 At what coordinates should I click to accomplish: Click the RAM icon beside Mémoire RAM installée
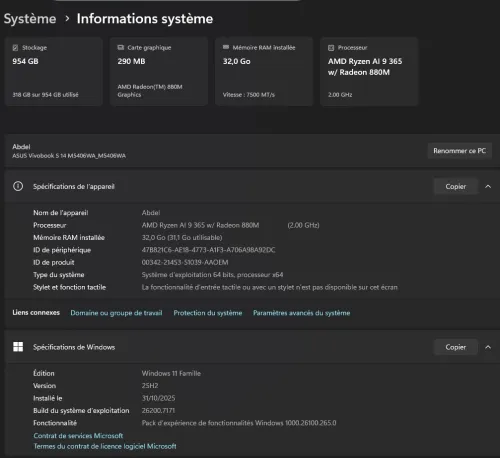pyautogui.click(x=226, y=47)
